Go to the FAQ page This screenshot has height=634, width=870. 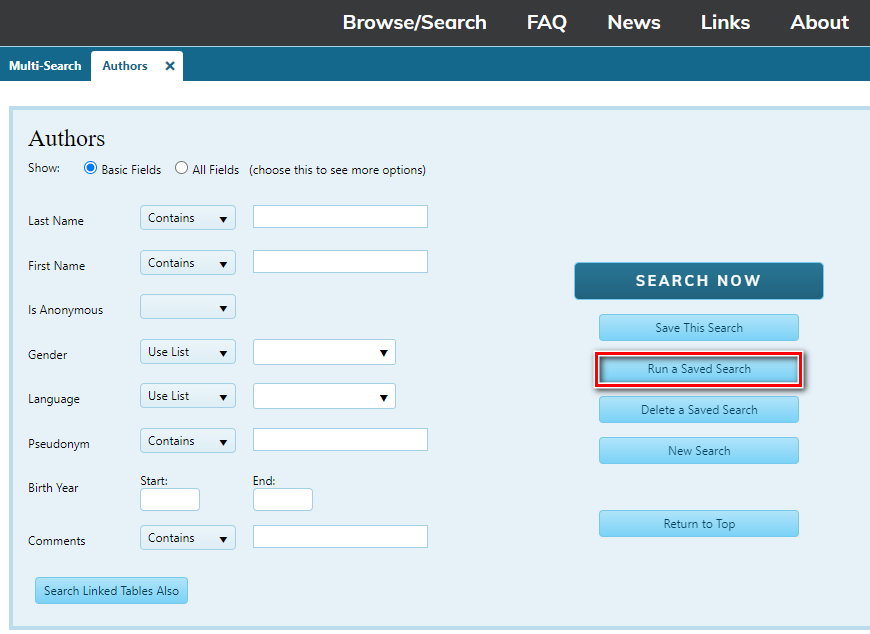(x=546, y=22)
